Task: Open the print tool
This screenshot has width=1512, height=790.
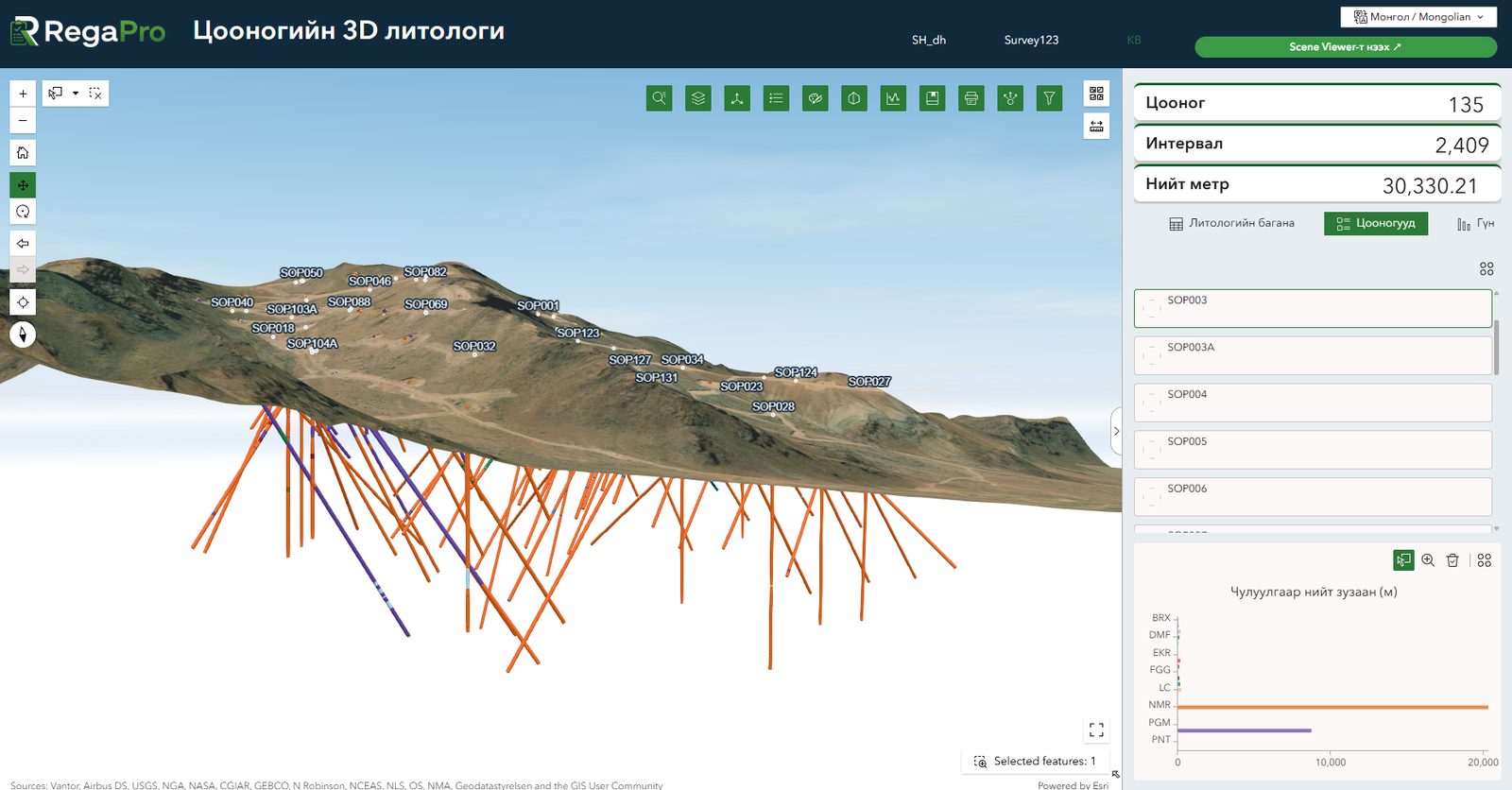Action: [x=971, y=98]
